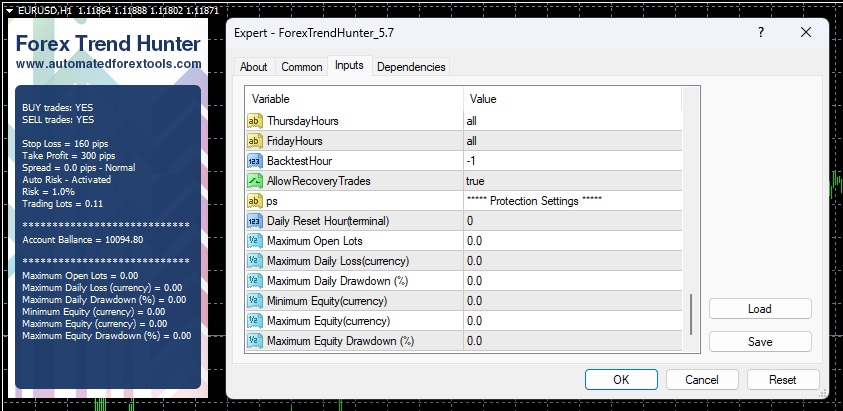The height and width of the screenshot is (411, 843).
Task: Click the ps string type icon
Action: click(x=255, y=201)
